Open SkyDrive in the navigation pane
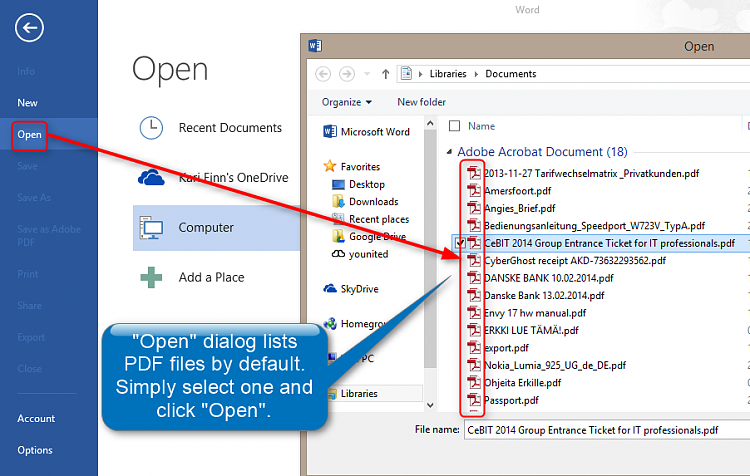Image resolution: width=750 pixels, height=476 pixels. coord(351,289)
